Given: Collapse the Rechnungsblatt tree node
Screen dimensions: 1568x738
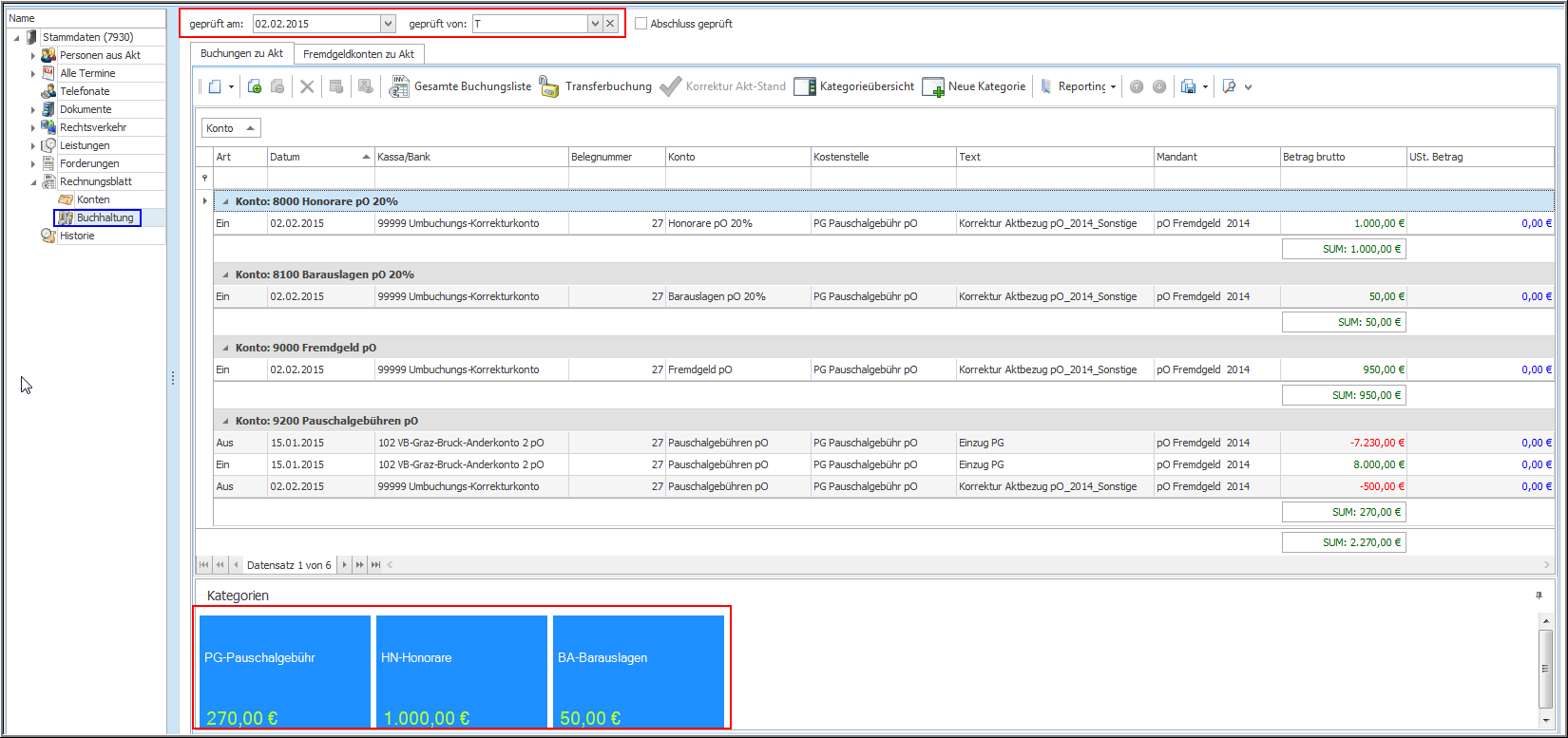Looking at the screenshot, I should (32, 181).
